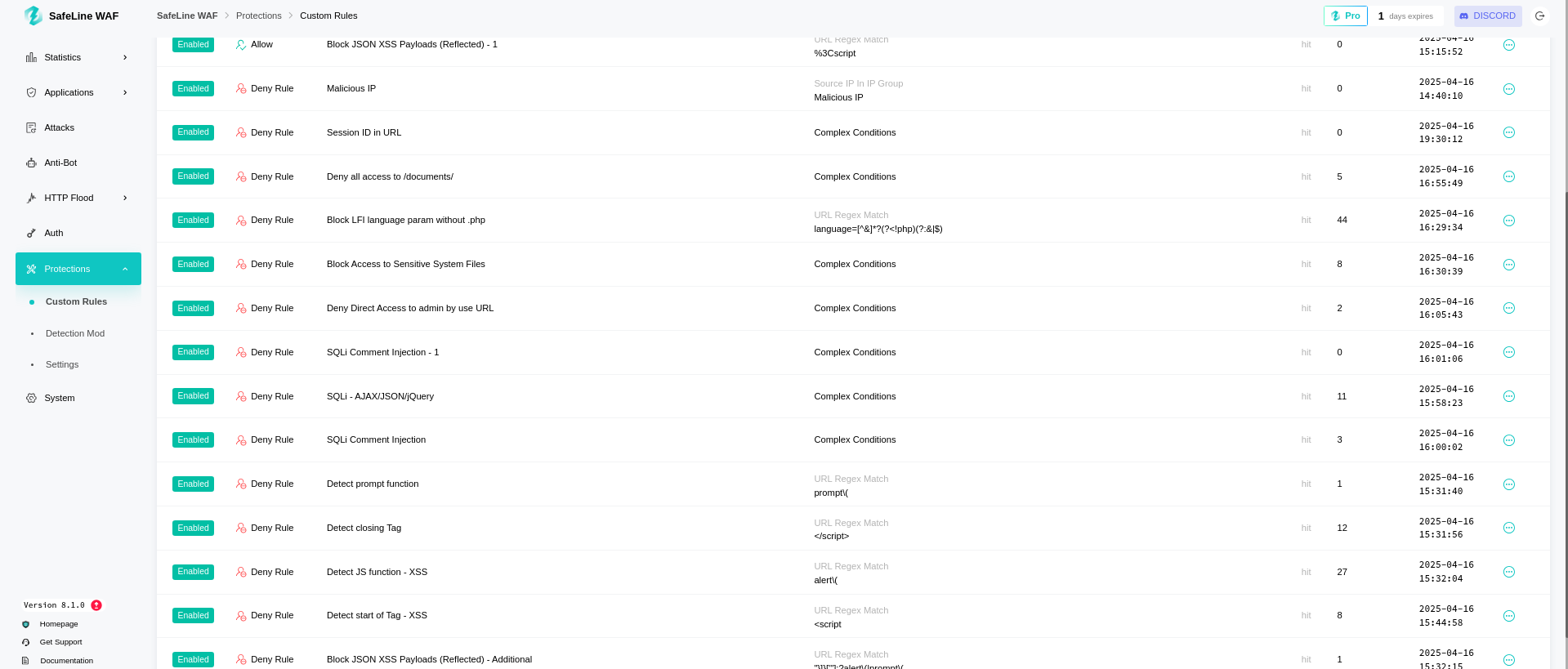1568x669 pixels.
Task: Expand the Statistics menu chevron
Action: pos(125,57)
